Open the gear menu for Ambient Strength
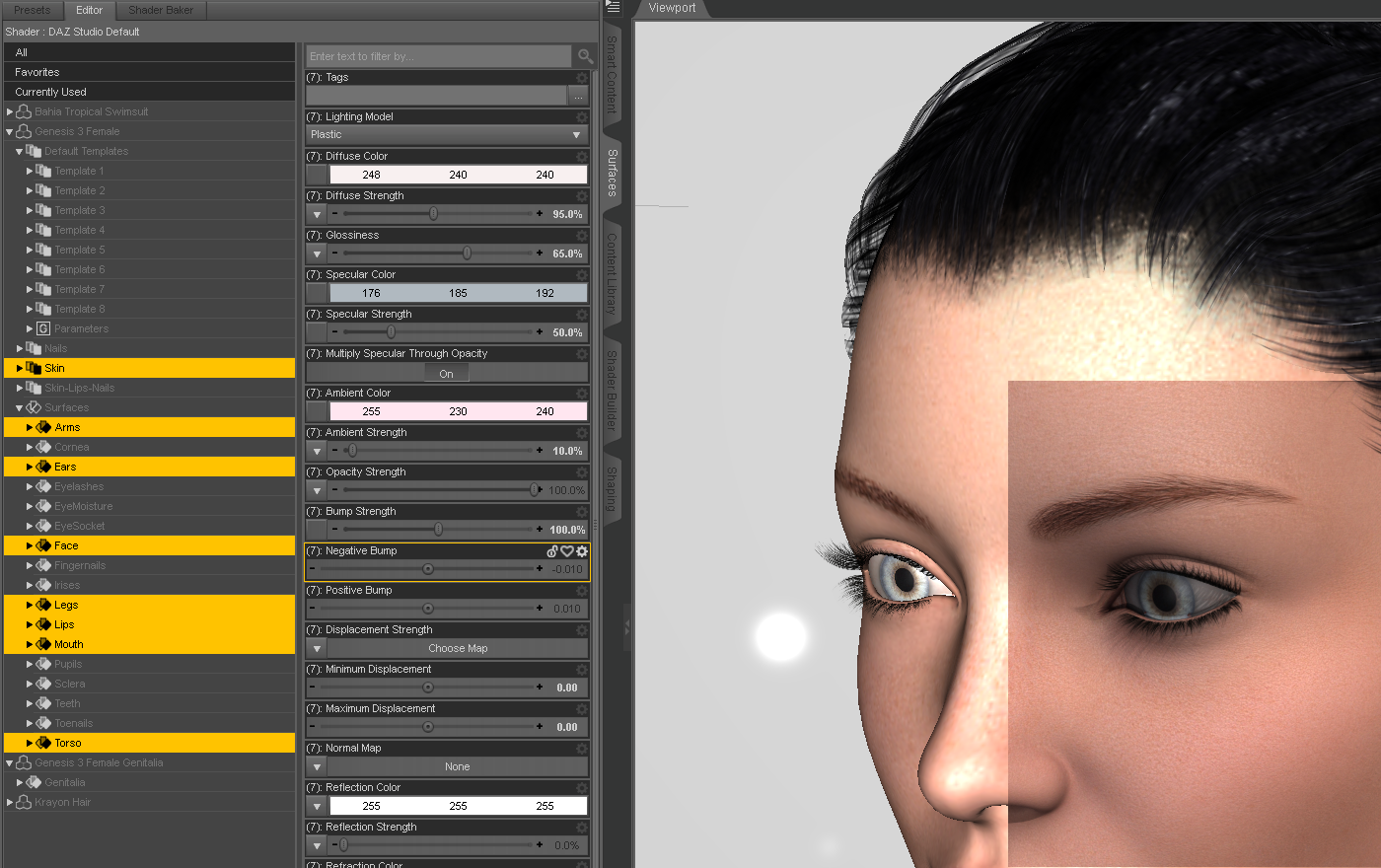 (582, 433)
